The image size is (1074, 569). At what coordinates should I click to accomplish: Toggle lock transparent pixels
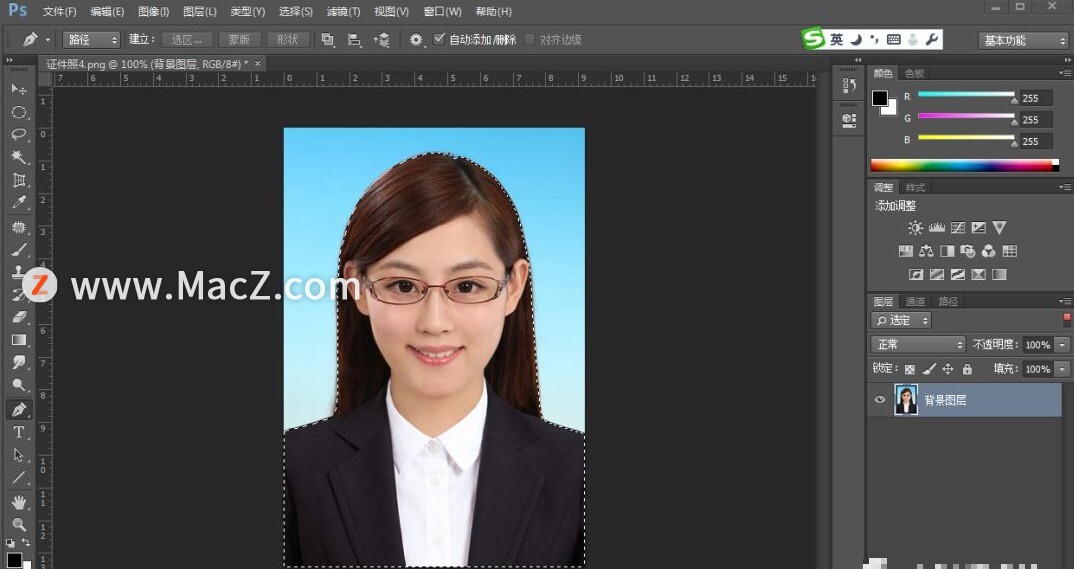[910, 369]
